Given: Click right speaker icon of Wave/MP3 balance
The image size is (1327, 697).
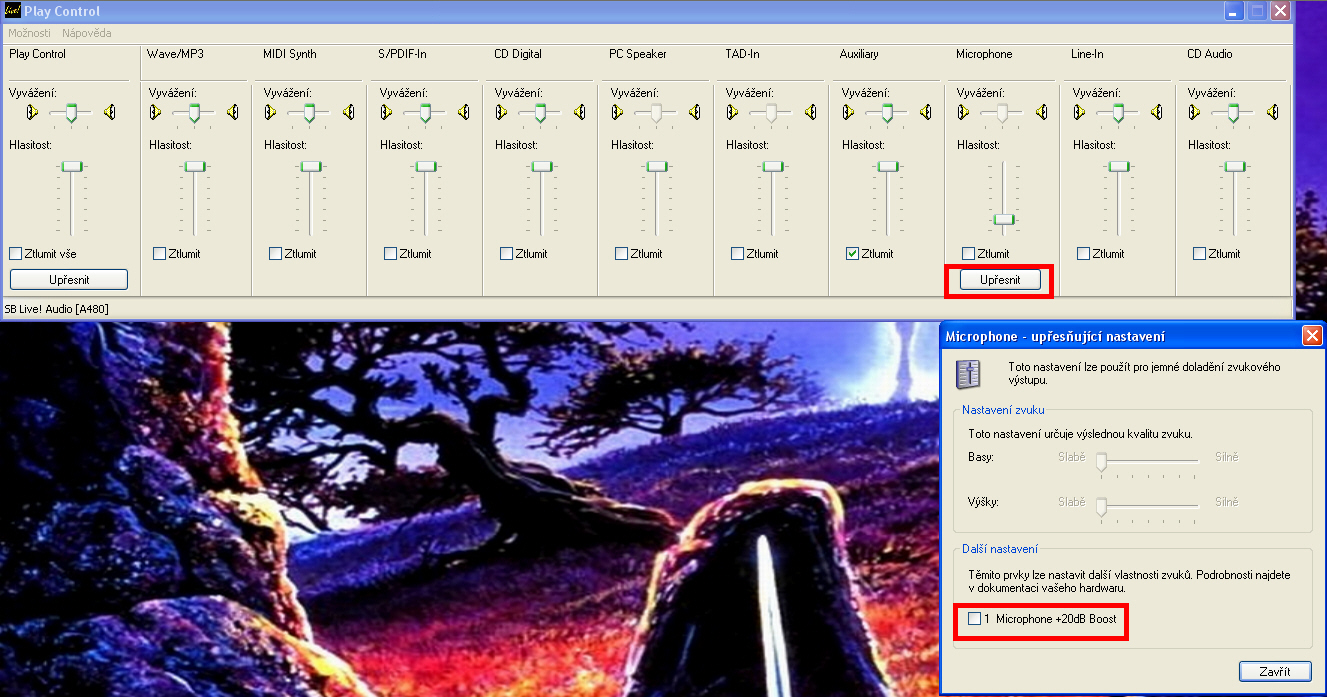Looking at the screenshot, I should tap(233, 112).
